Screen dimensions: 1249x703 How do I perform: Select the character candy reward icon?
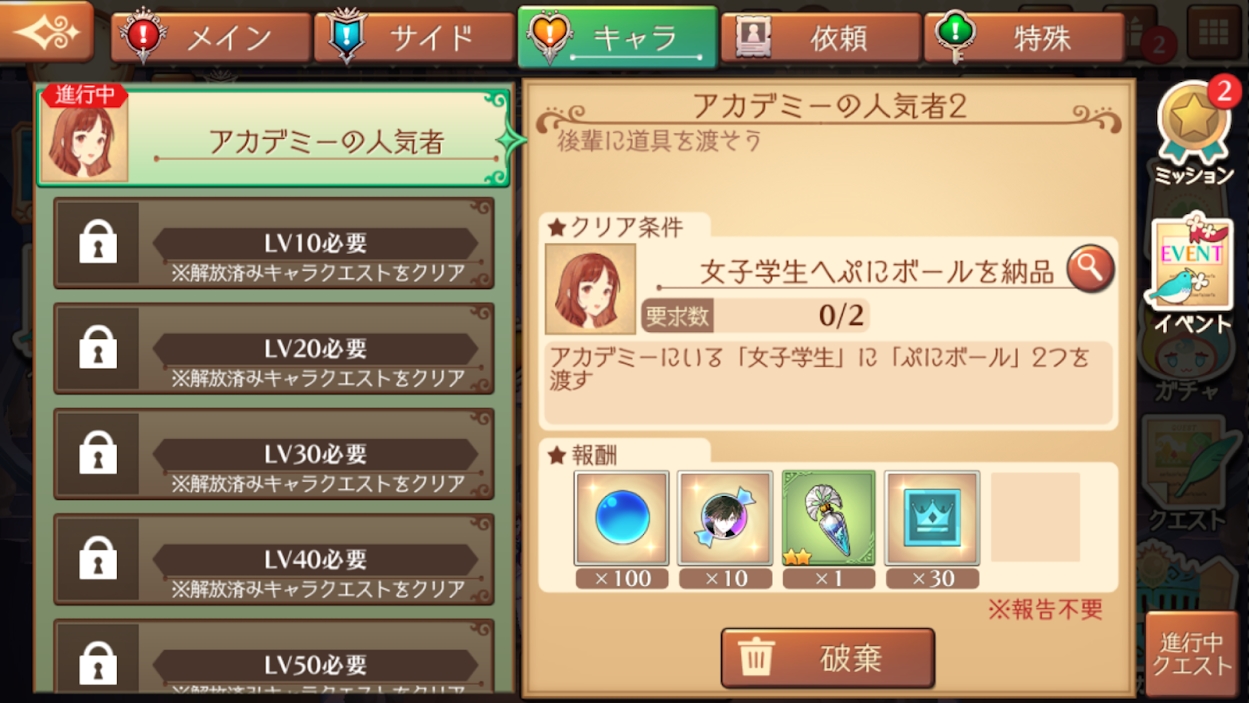pyautogui.click(x=725, y=518)
